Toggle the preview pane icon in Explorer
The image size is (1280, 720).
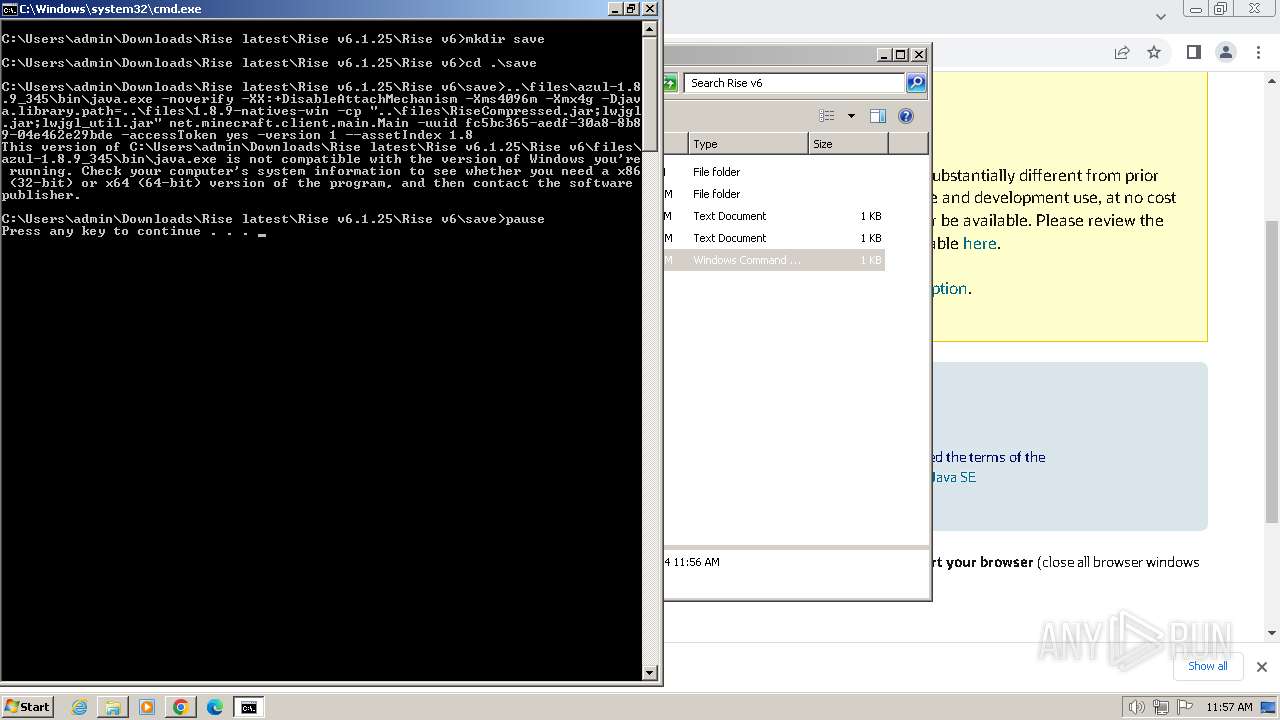coord(878,116)
